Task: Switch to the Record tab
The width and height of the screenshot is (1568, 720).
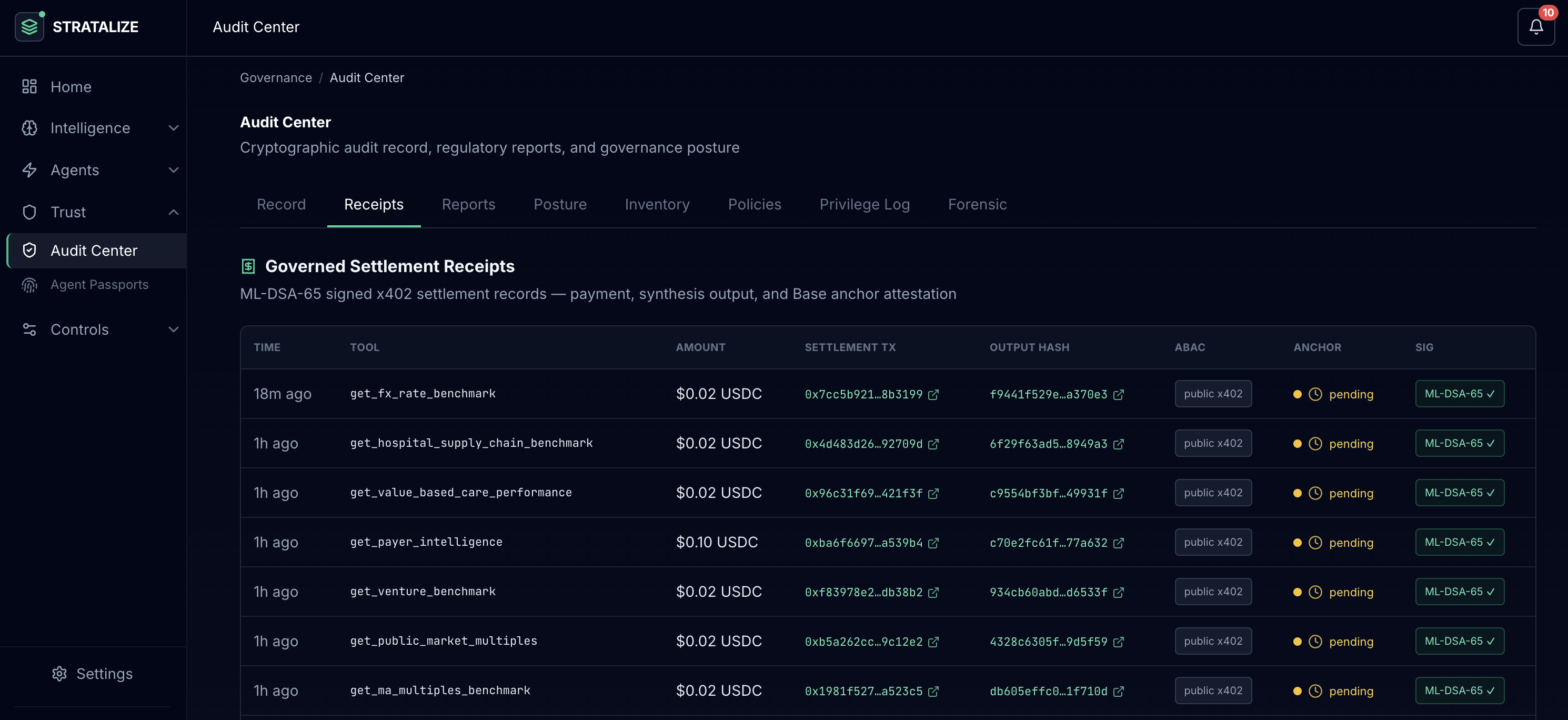Action: [x=281, y=204]
